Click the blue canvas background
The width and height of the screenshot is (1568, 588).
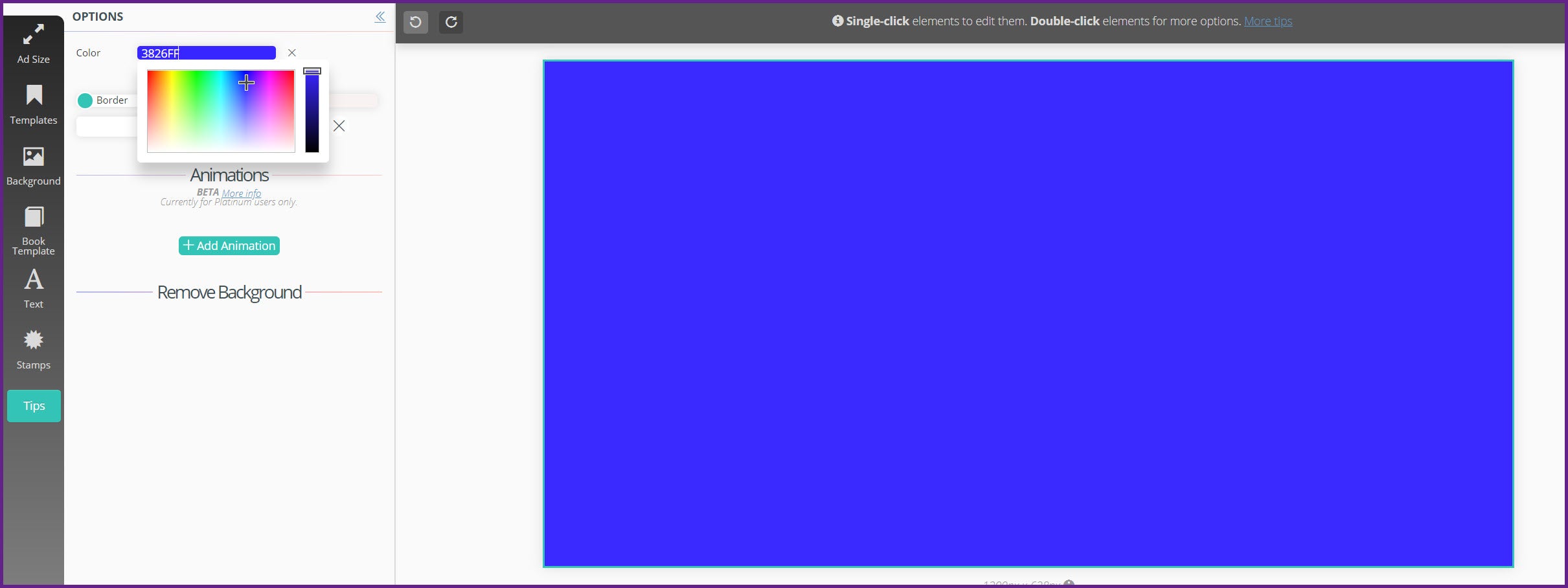[1028, 313]
